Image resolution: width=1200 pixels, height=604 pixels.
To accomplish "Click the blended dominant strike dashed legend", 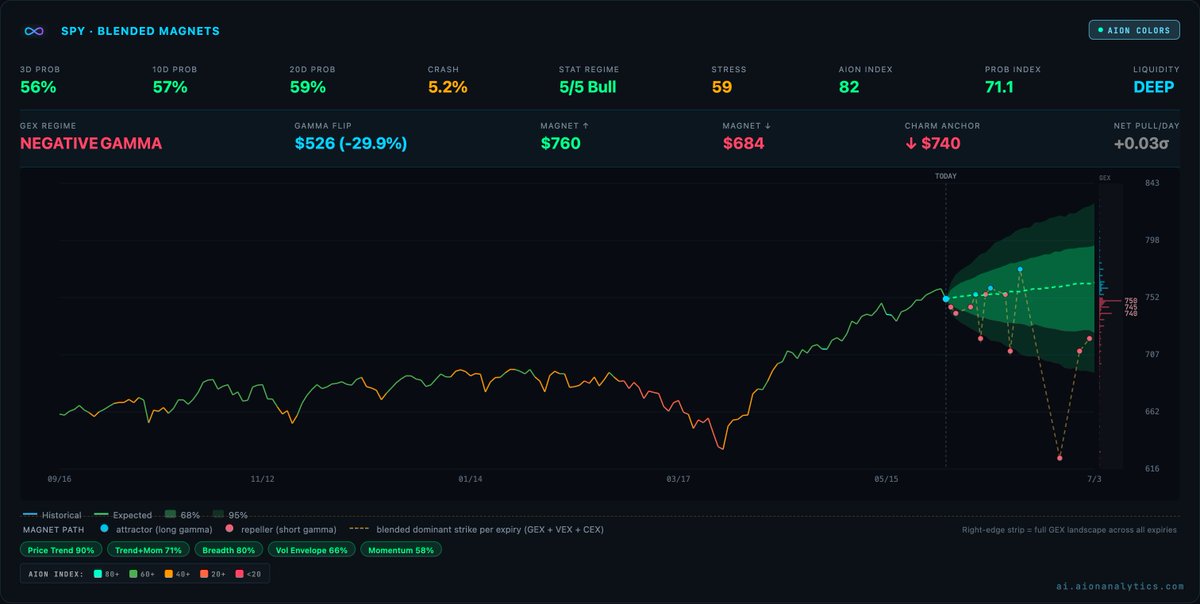I will coord(357,528).
